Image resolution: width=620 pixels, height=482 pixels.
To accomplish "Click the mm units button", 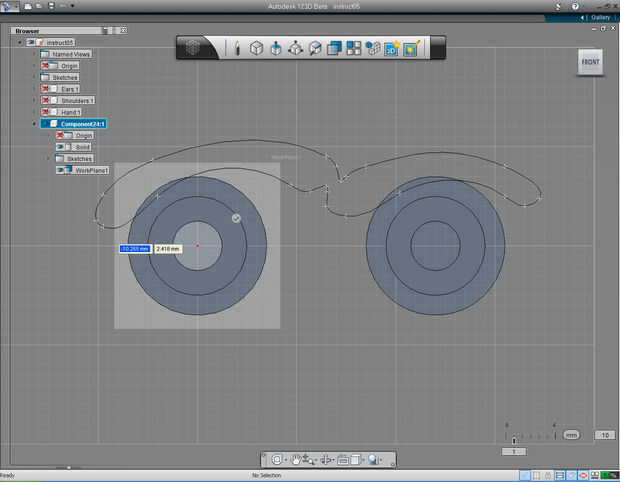I will tap(571, 435).
